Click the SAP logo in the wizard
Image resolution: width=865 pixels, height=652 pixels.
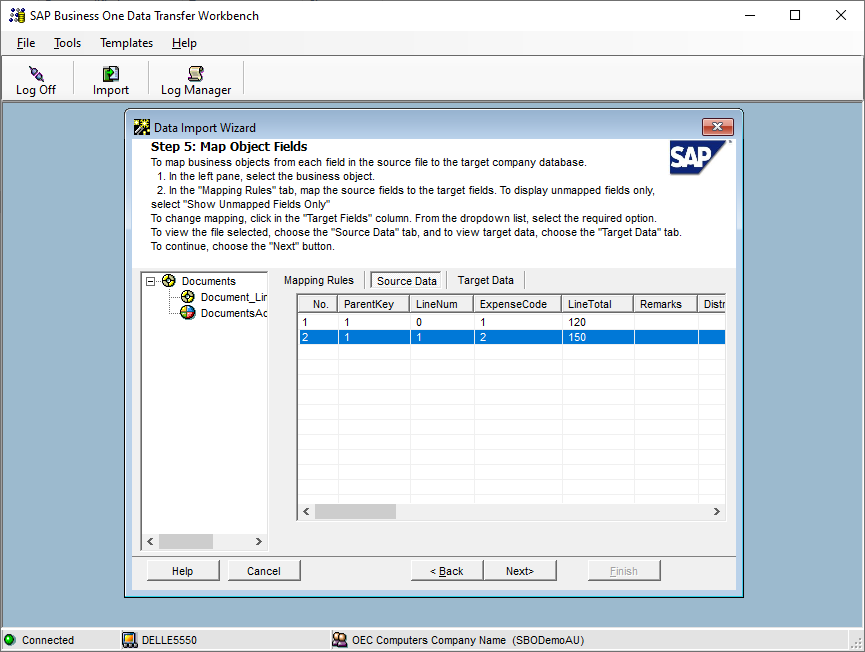click(697, 158)
